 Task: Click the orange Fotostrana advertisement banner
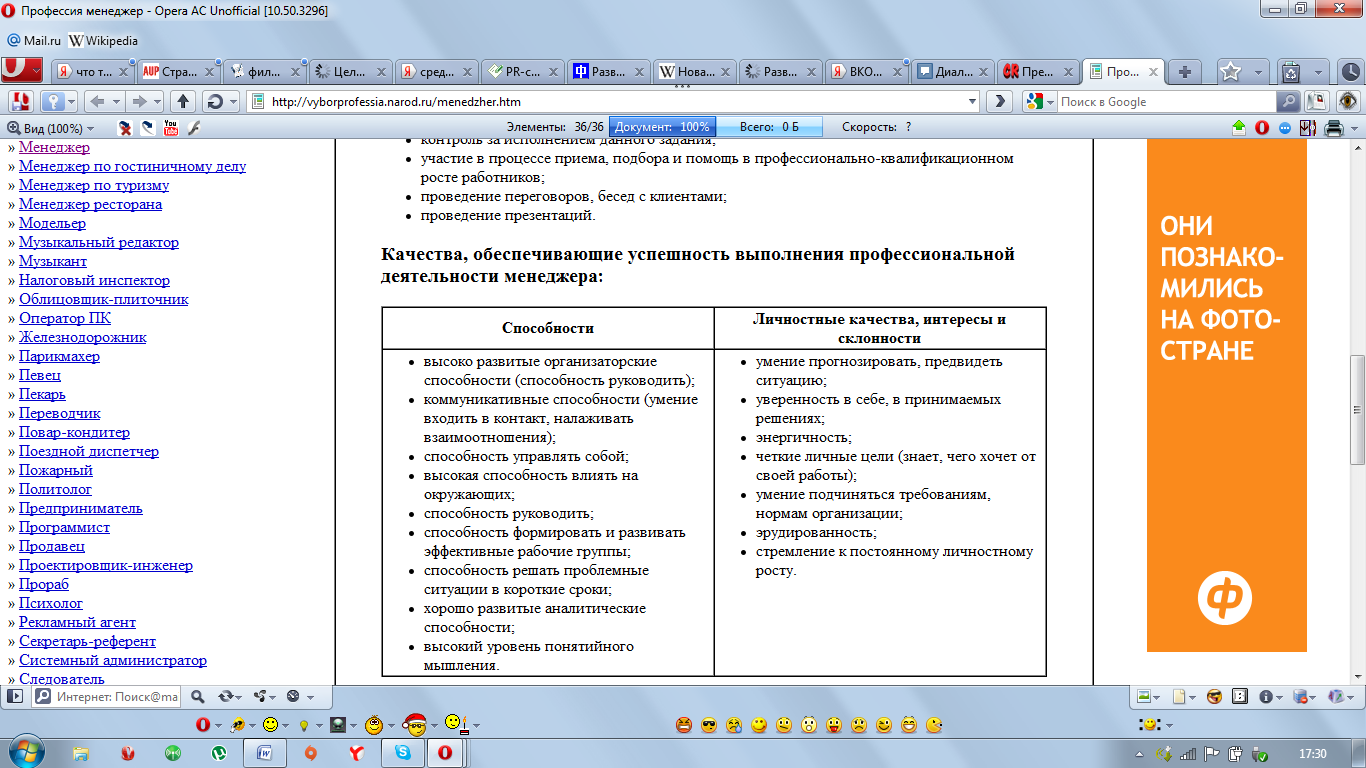coord(1227,396)
